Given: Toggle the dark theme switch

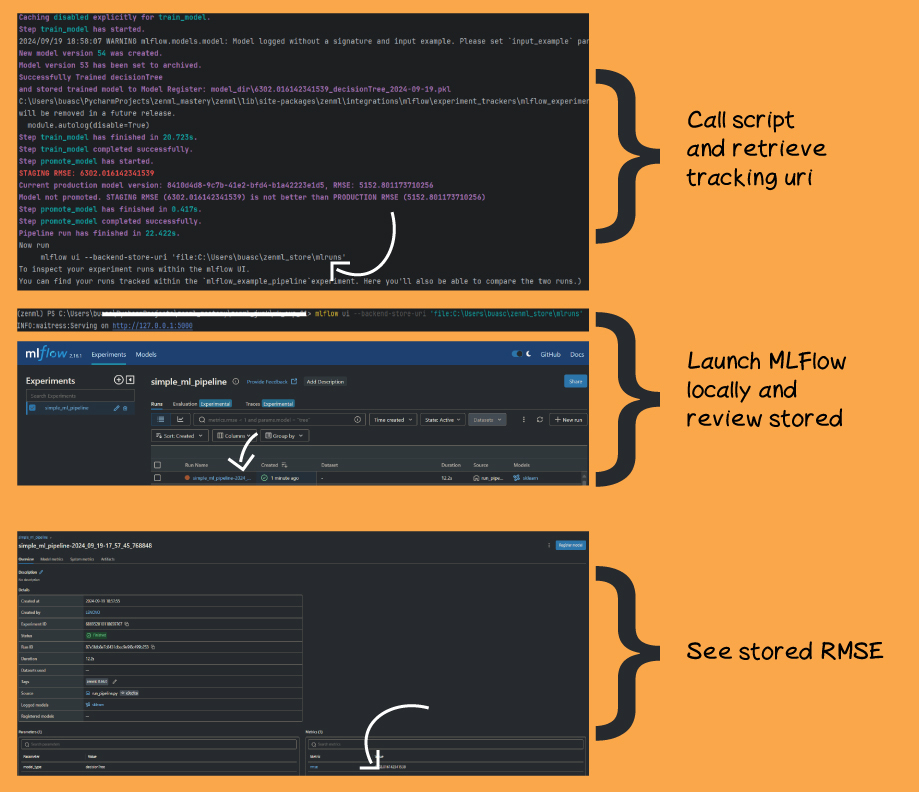Looking at the screenshot, I should [x=517, y=354].
